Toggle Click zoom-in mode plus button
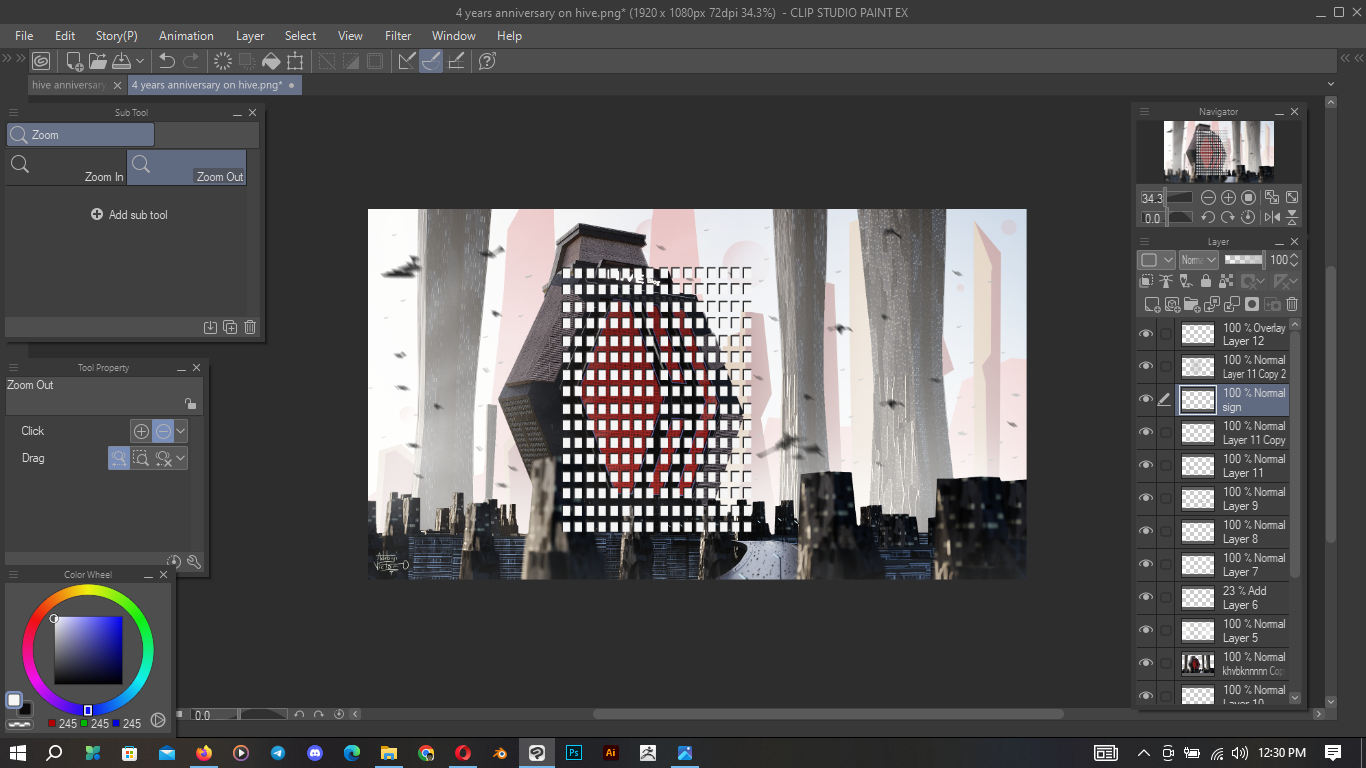This screenshot has width=1366, height=768. (x=141, y=431)
